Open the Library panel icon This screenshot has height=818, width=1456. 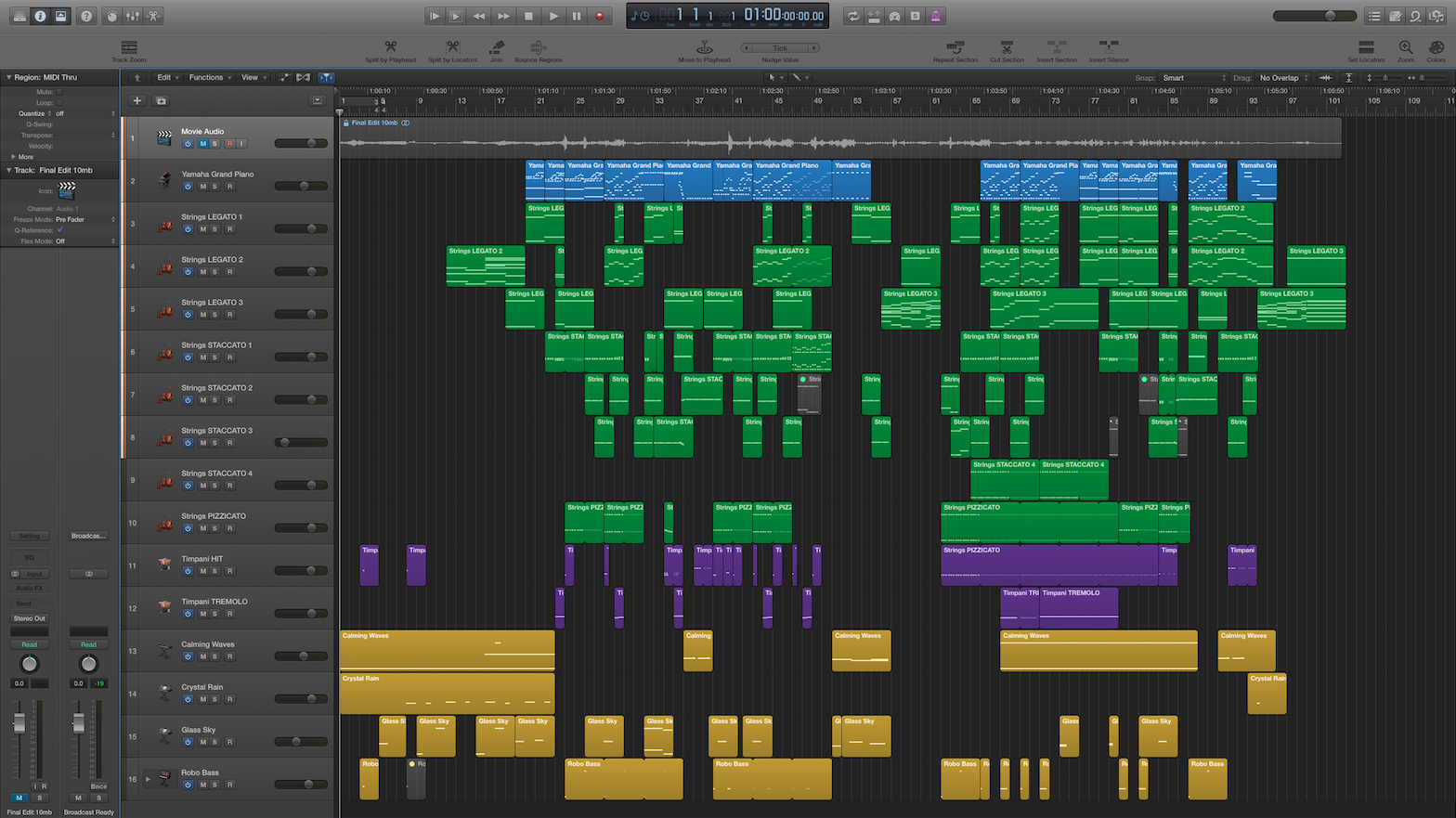point(19,16)
